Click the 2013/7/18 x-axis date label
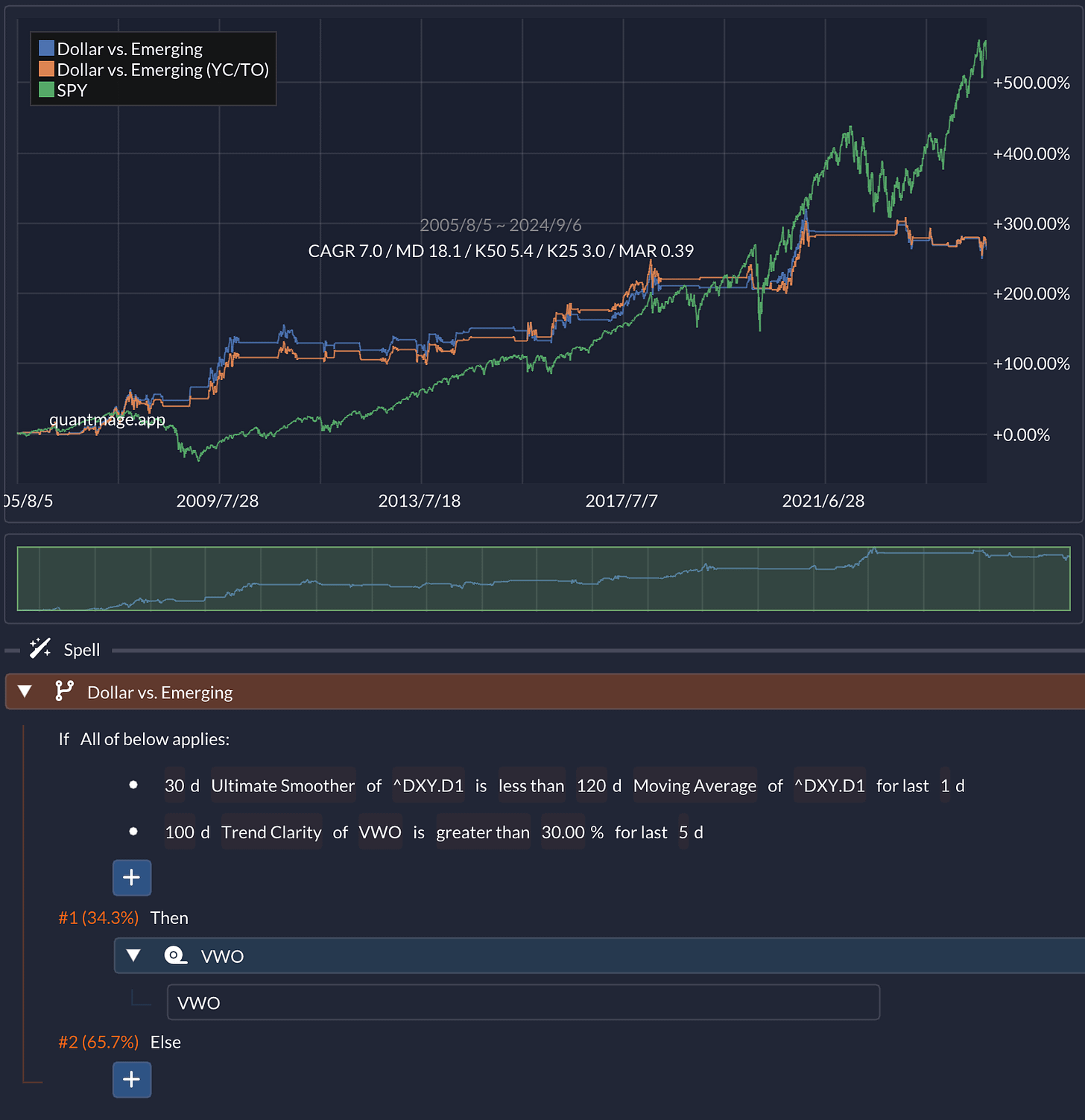 coord(419,501)
